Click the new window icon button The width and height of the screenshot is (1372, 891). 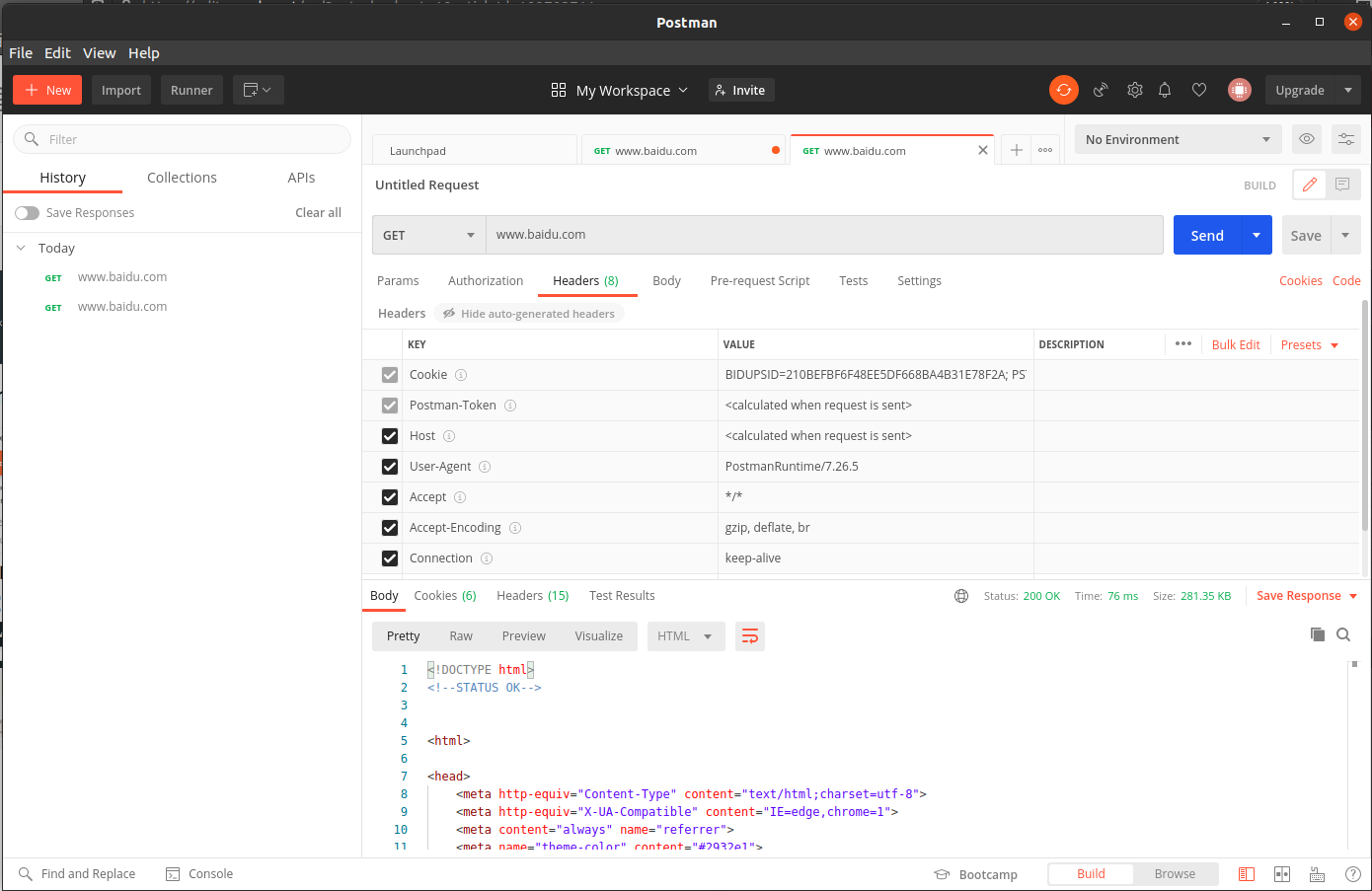(x=259, y=90)
